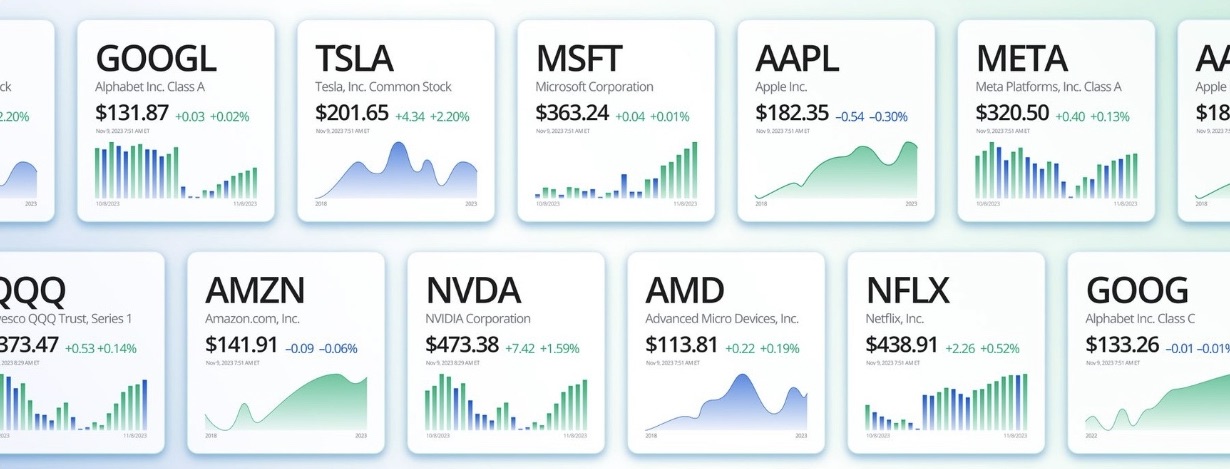Select the NVIDIA Corporation company name
This screenshot has width=1230, height=469.
(478, 319)
